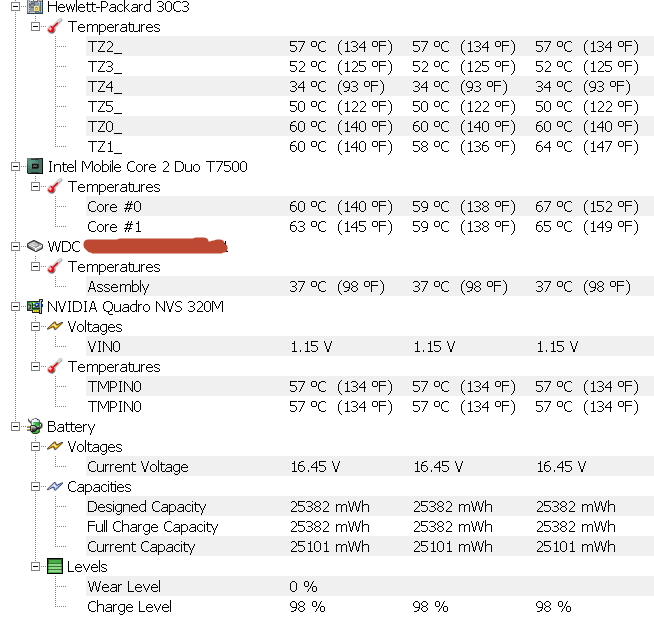Click thermometer icon under NVIDIA Quadro
This screenshot has height=623, width=654.
[x=55, y=367]
